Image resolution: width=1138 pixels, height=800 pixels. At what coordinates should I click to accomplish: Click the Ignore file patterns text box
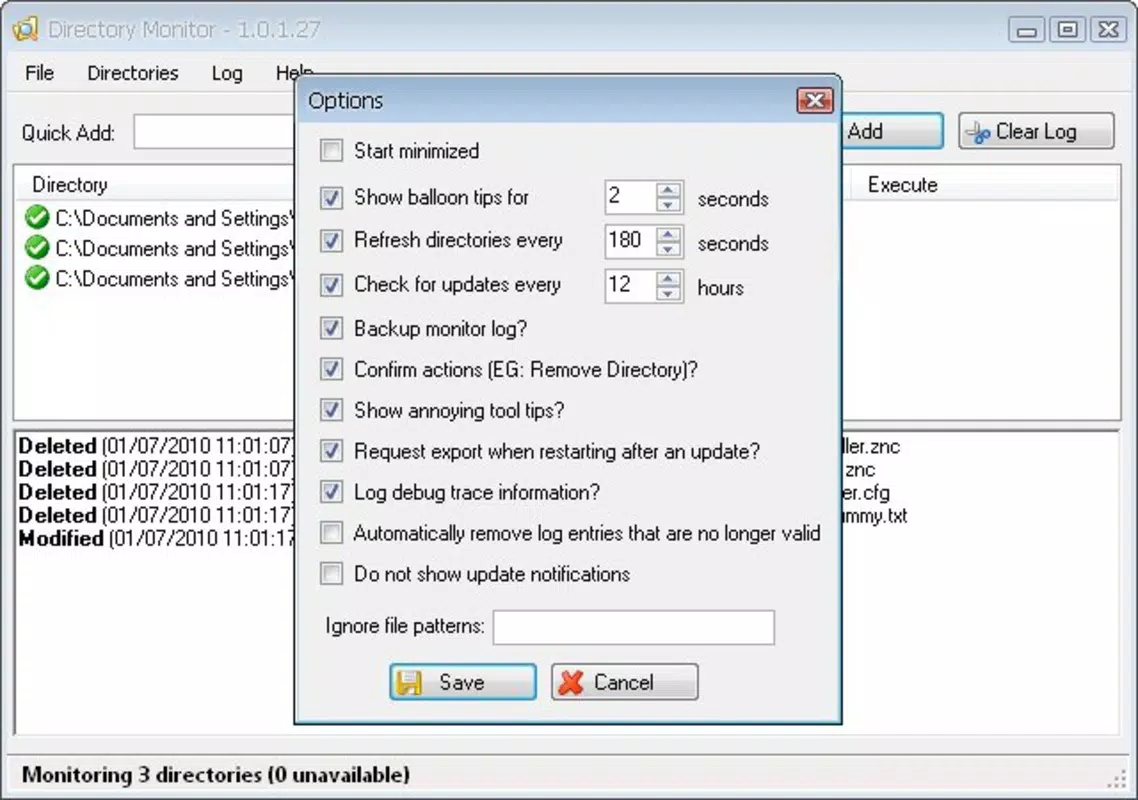[x=634, y=627]
